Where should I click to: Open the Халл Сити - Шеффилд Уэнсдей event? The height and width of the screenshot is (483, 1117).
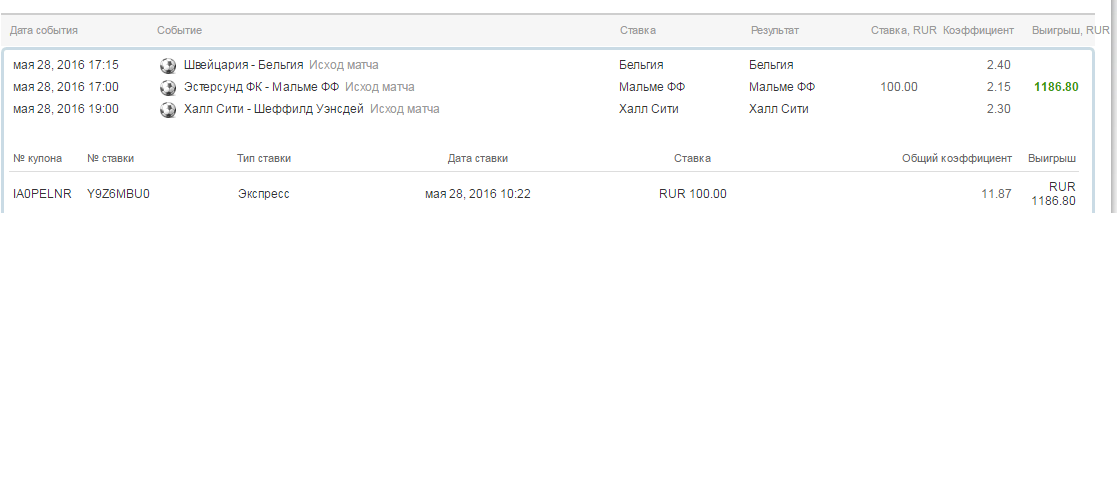click(273, 109)
